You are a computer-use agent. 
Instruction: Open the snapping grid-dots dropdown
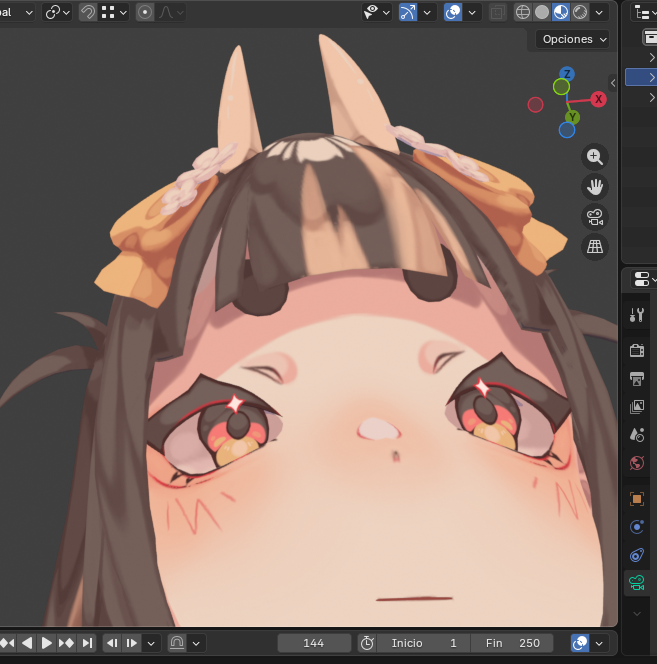coord(114,13)
